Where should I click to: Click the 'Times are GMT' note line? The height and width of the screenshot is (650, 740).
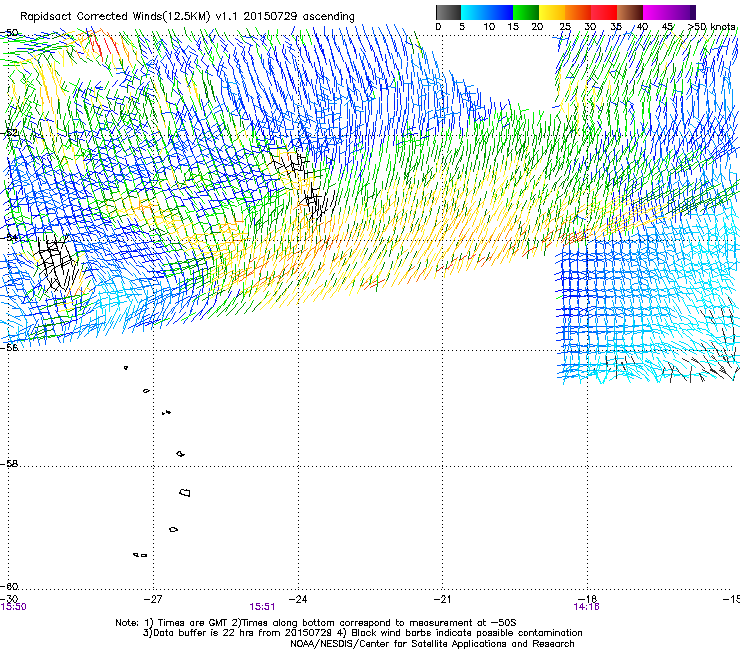click(x=316, y=623)
